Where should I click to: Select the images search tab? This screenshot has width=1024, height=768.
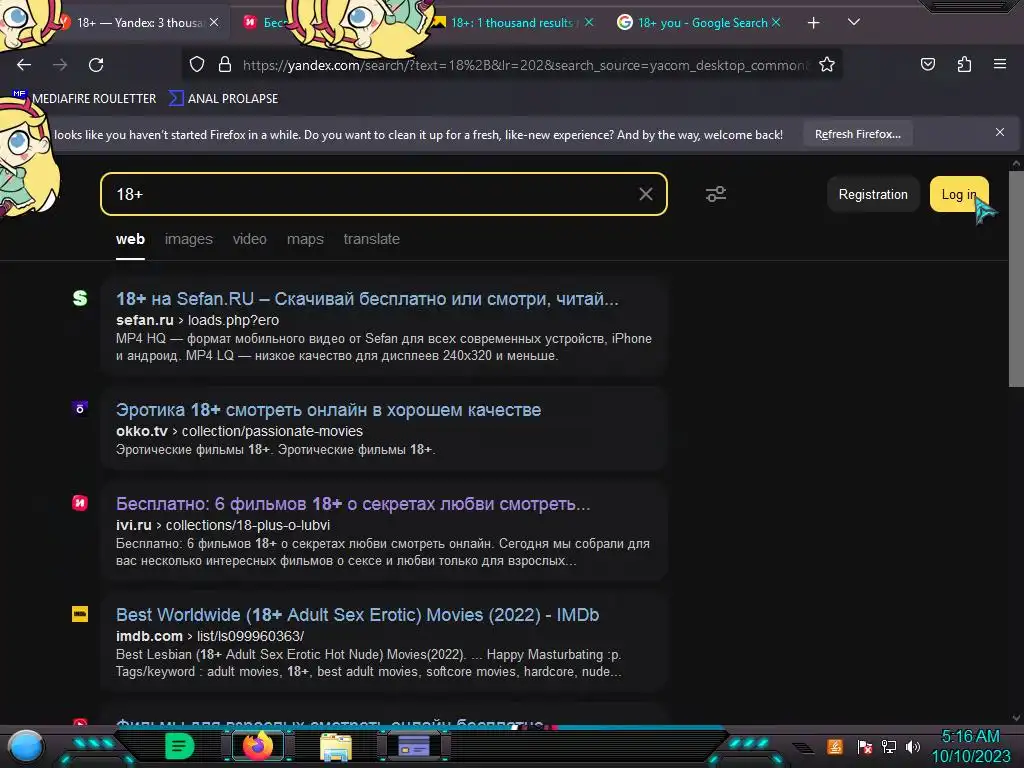(x=189, y=239)
